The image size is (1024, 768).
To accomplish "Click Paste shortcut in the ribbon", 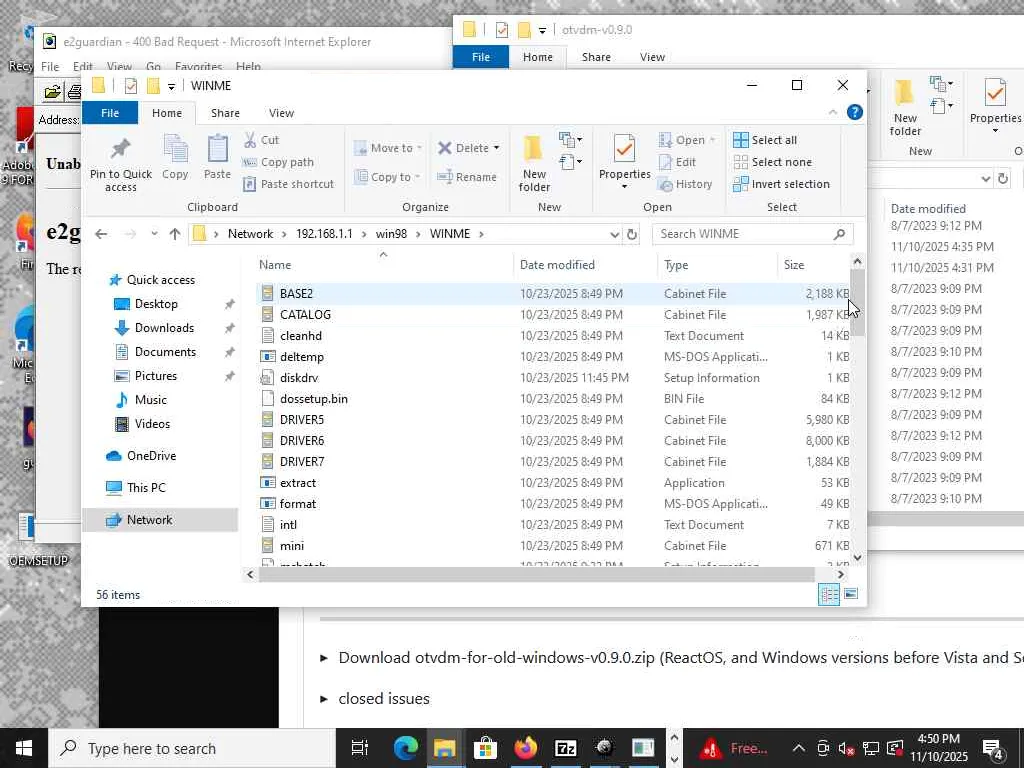I will (288, 184).
